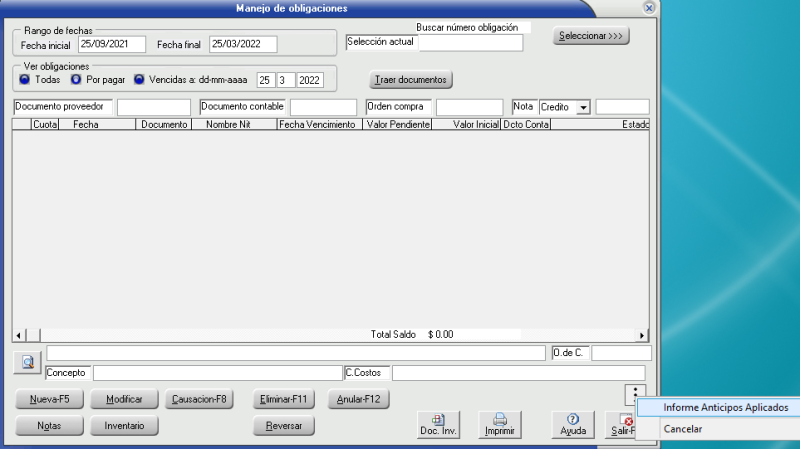Choose Vencidas a: radio option

(139, 79)
